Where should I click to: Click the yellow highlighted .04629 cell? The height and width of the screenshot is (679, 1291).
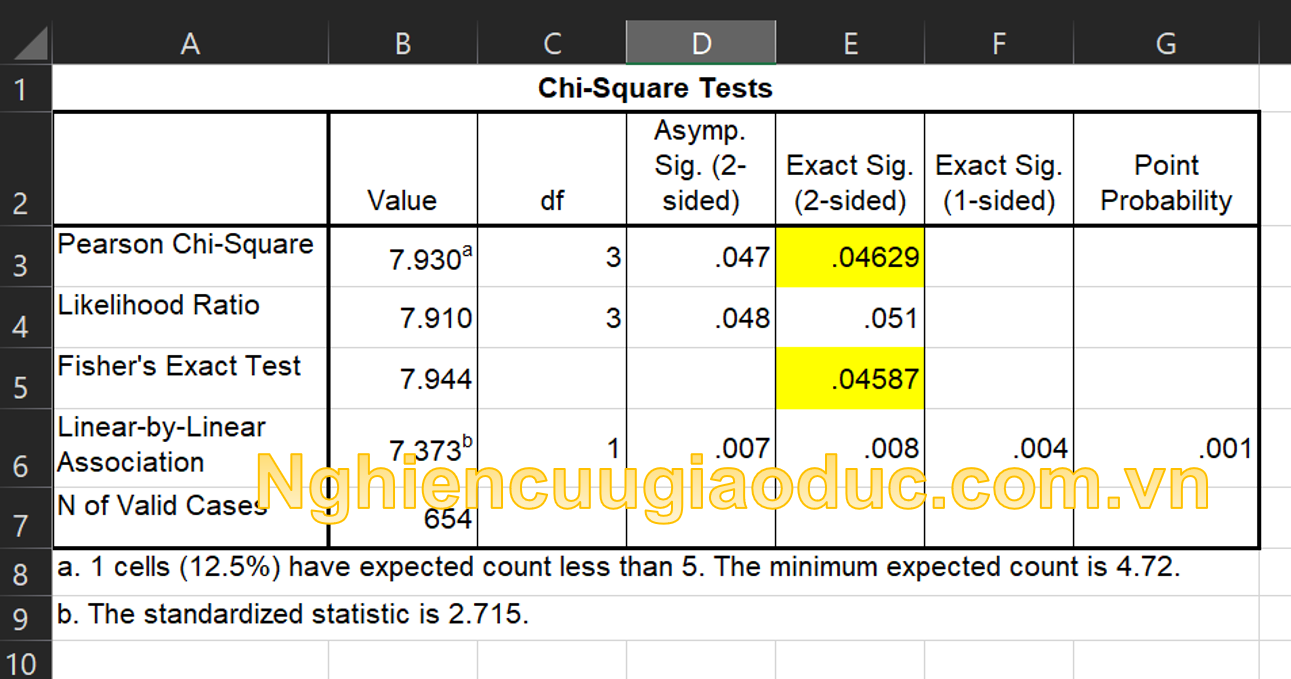pos(850,258)
